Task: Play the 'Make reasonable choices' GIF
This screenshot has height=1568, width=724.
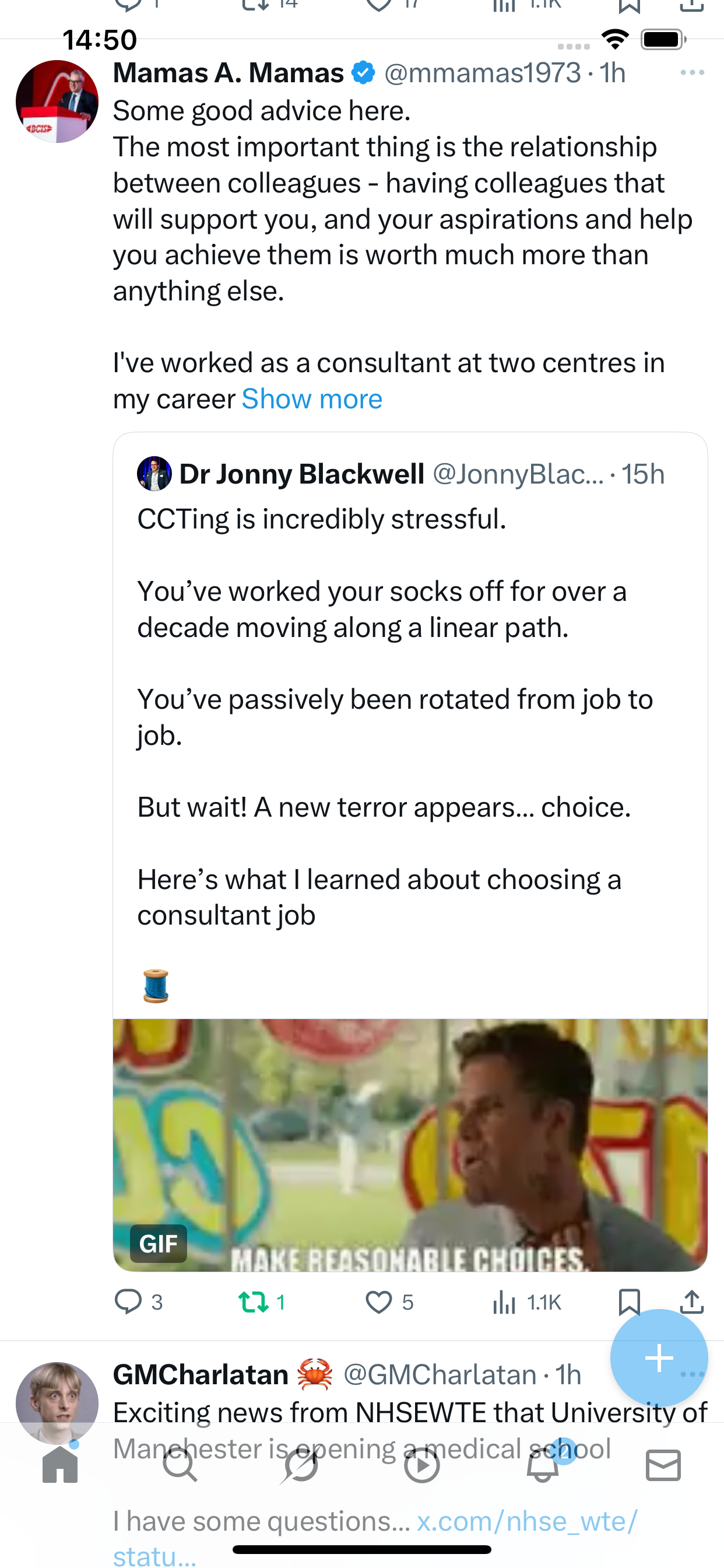Action: tap(410, 1144)
